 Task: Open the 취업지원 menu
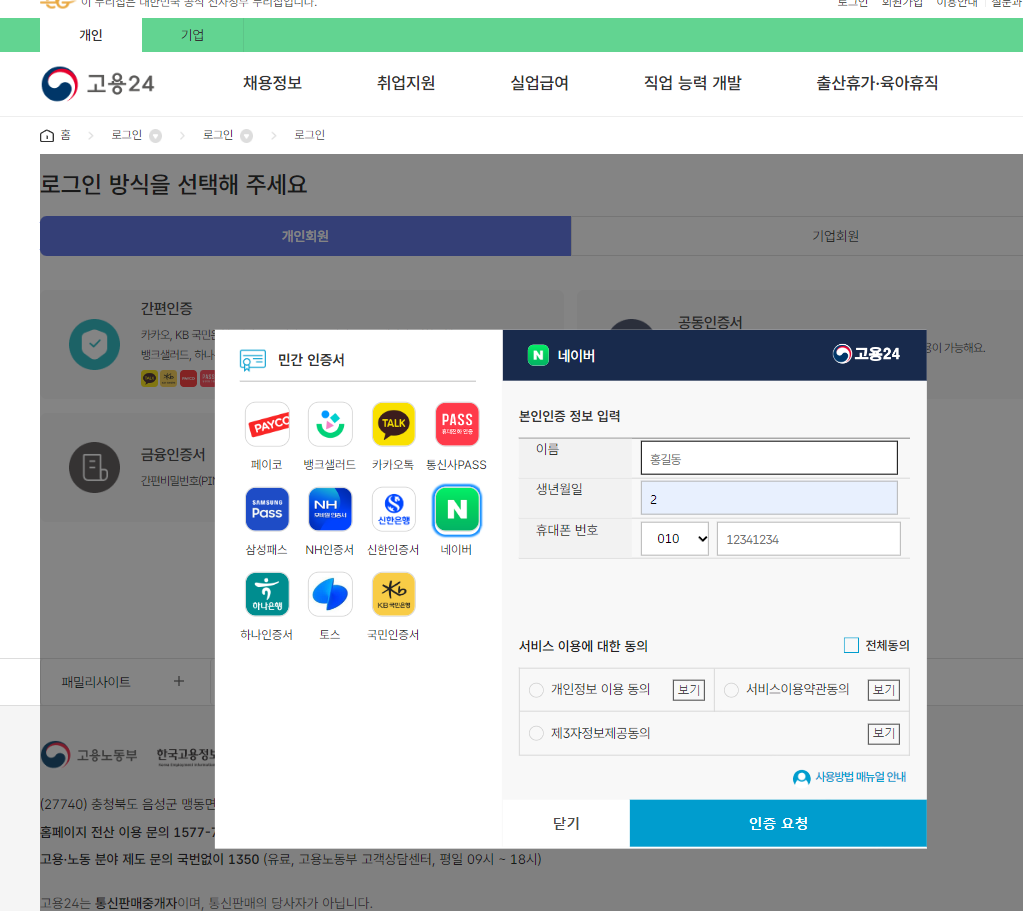406,83
